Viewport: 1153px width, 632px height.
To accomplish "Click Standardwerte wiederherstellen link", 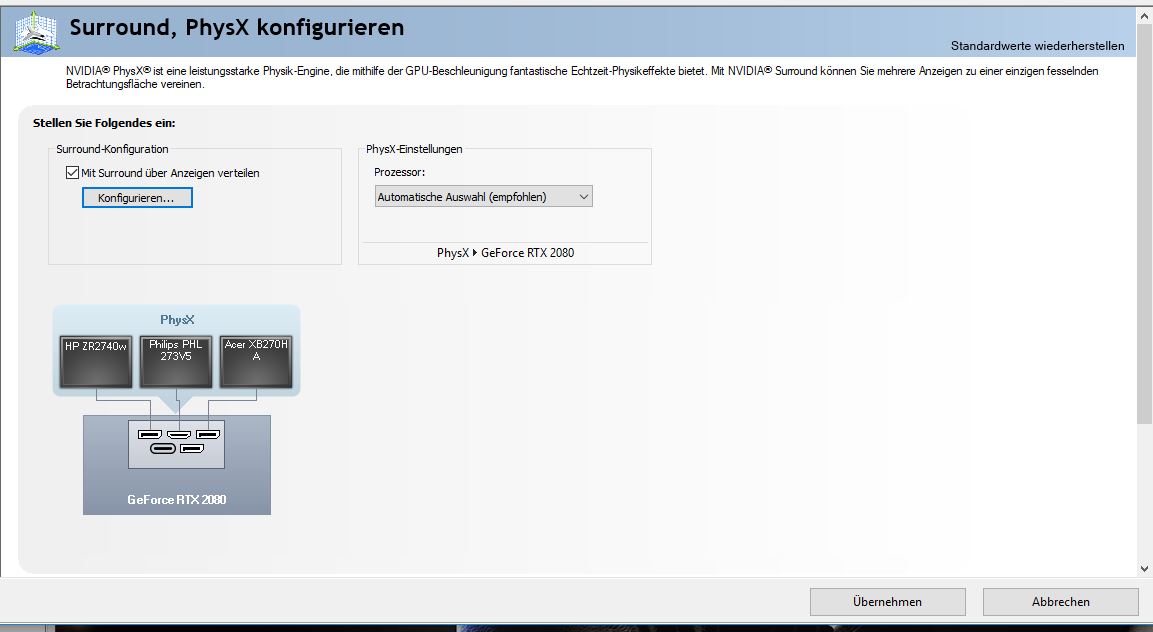I will [1037, 46].
